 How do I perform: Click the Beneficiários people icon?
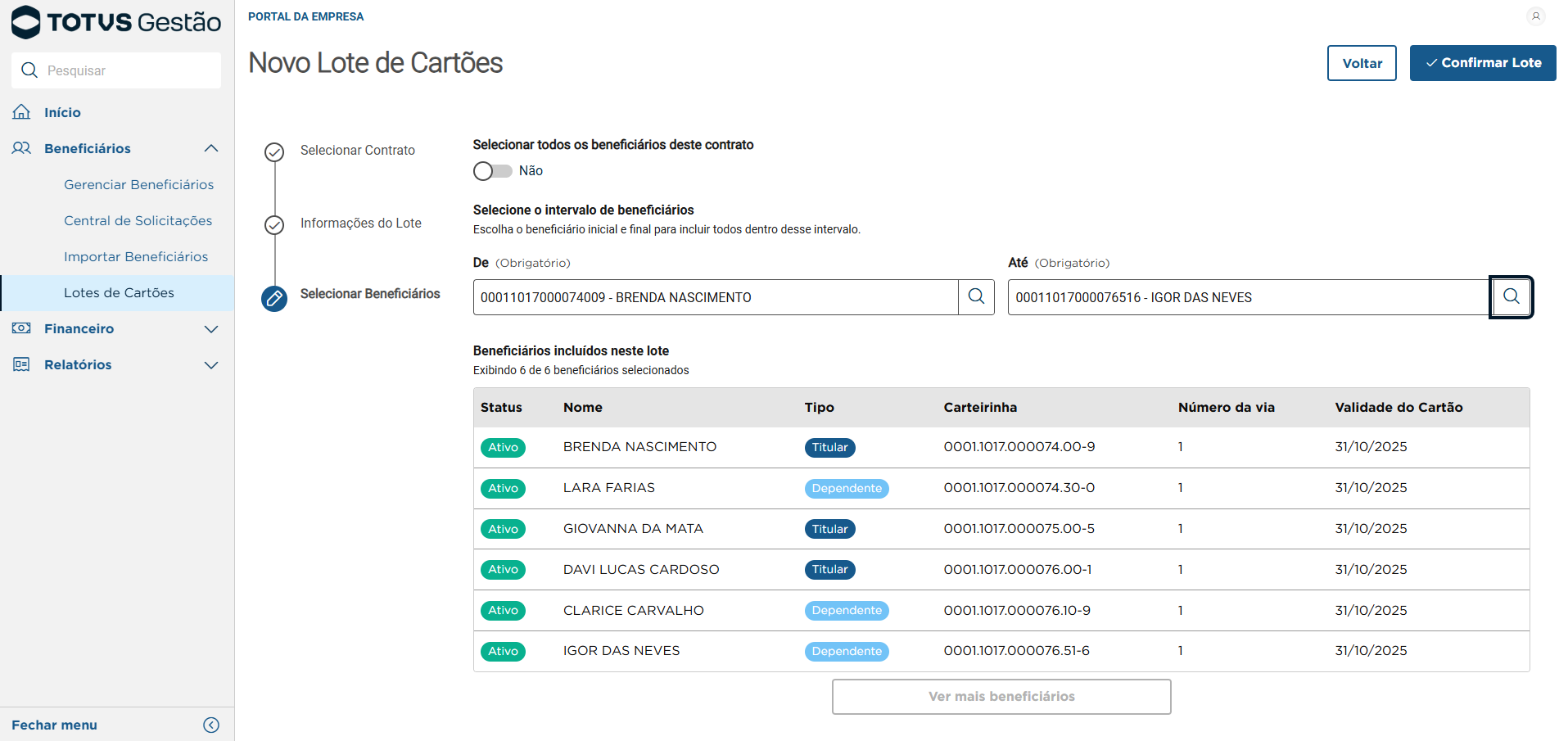(x=22, y=148)
